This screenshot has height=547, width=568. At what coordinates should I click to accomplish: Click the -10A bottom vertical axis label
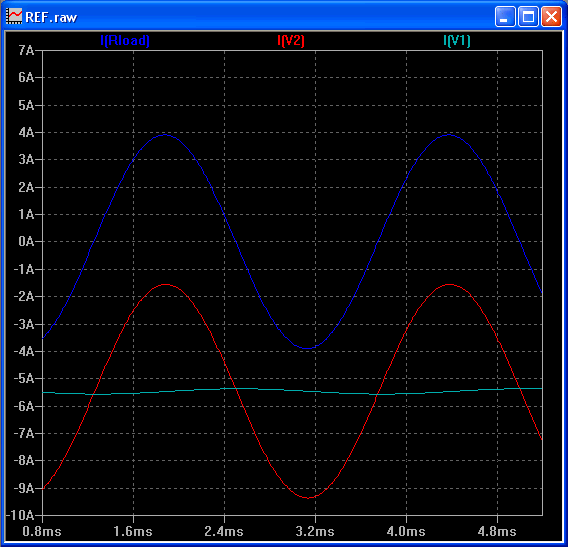pos(24,515)
